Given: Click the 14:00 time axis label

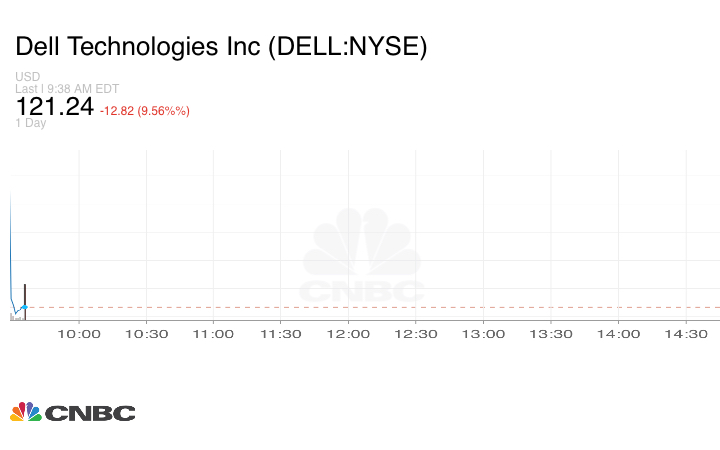Looking at the screenshot, I should (618, 334).
